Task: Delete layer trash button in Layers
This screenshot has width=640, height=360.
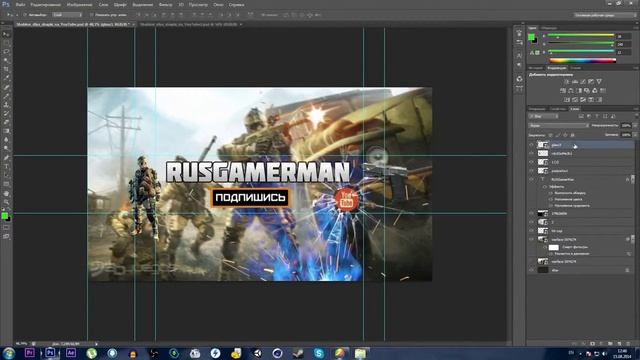Action: pyautogui.click(x=629, y=344)
